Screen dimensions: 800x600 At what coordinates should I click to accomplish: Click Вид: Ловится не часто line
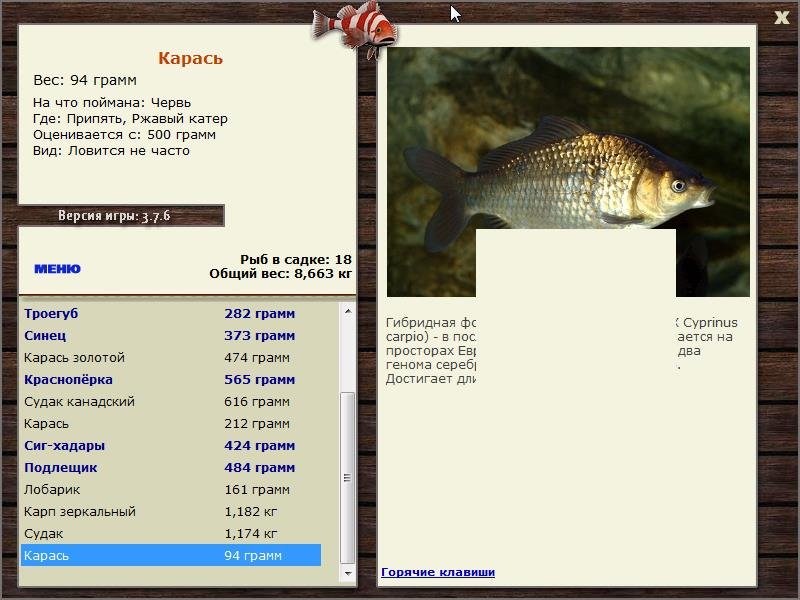pos(111,151)
